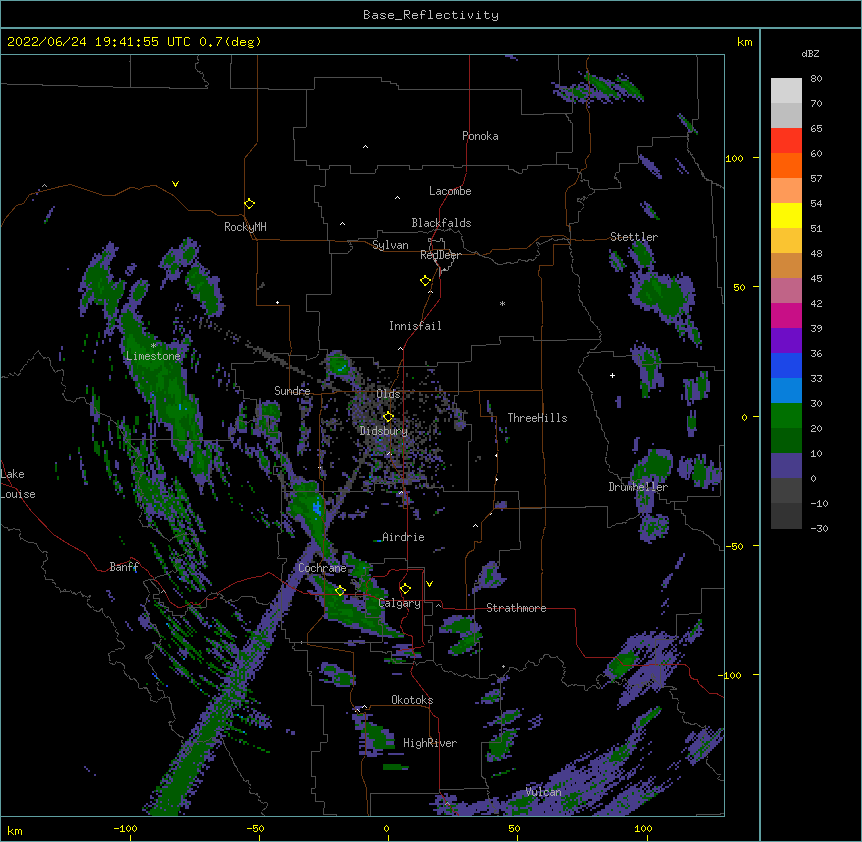Select the orange 57–60 dBZ legend swatch
This screenshot has width=862, height=842.
[x=786, y=165]
